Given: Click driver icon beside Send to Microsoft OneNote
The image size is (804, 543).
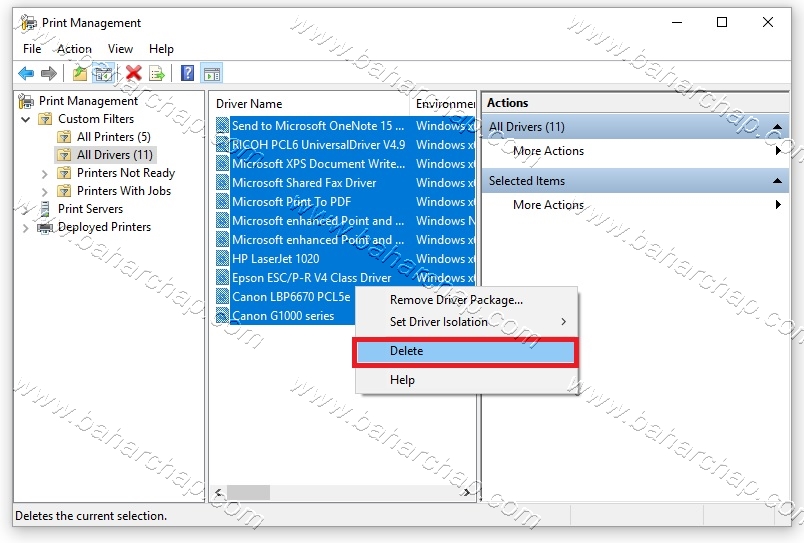Looking at the screenshot, I should point(222,126).
